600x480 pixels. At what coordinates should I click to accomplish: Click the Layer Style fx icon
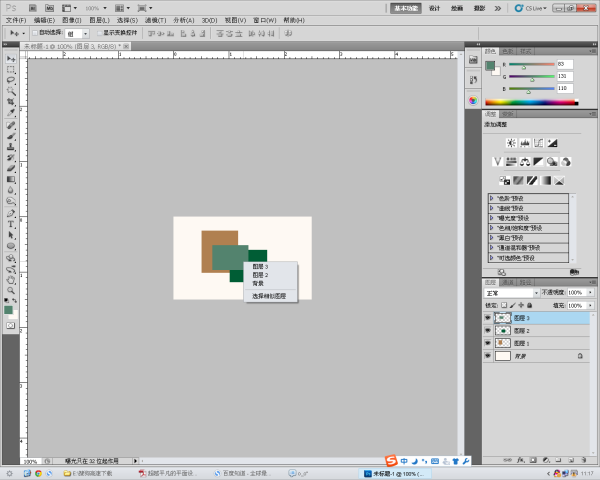521,460
